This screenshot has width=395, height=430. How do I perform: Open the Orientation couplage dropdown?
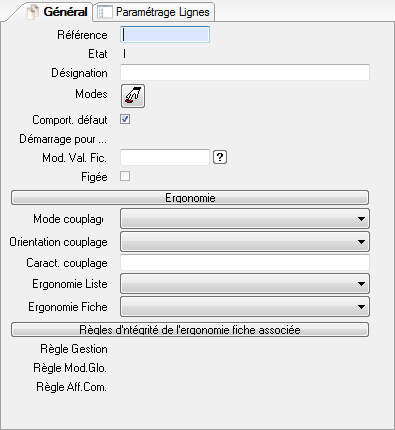click(361, 242)
